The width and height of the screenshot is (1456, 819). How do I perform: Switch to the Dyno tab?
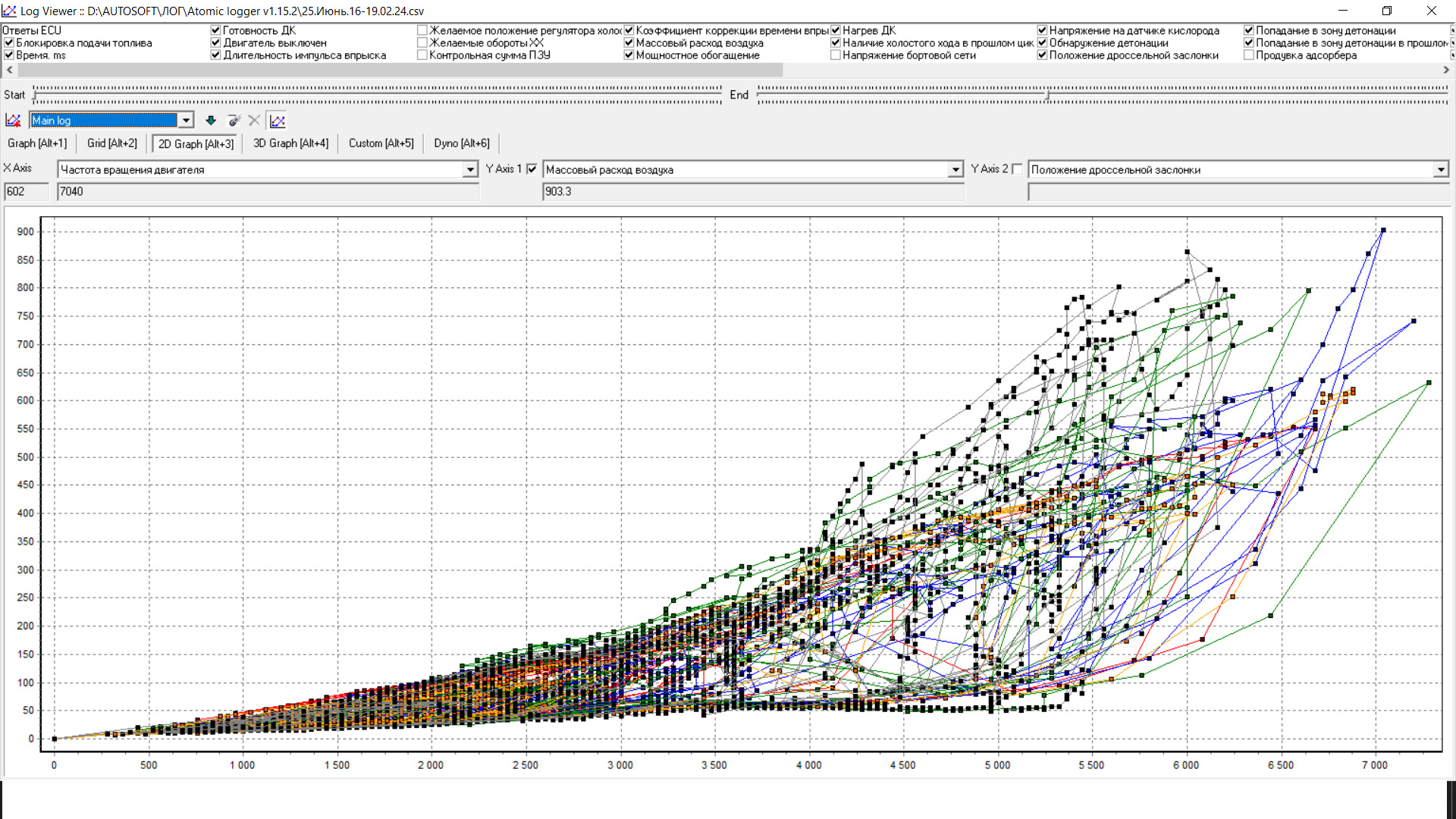[x=461, y=143]
